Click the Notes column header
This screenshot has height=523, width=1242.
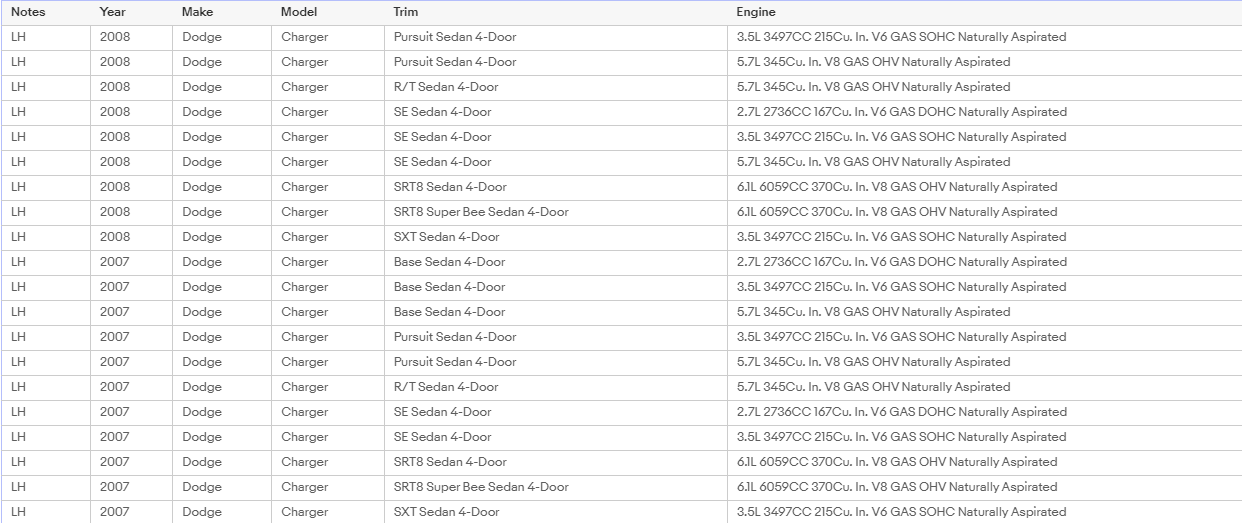pos(28,12)
